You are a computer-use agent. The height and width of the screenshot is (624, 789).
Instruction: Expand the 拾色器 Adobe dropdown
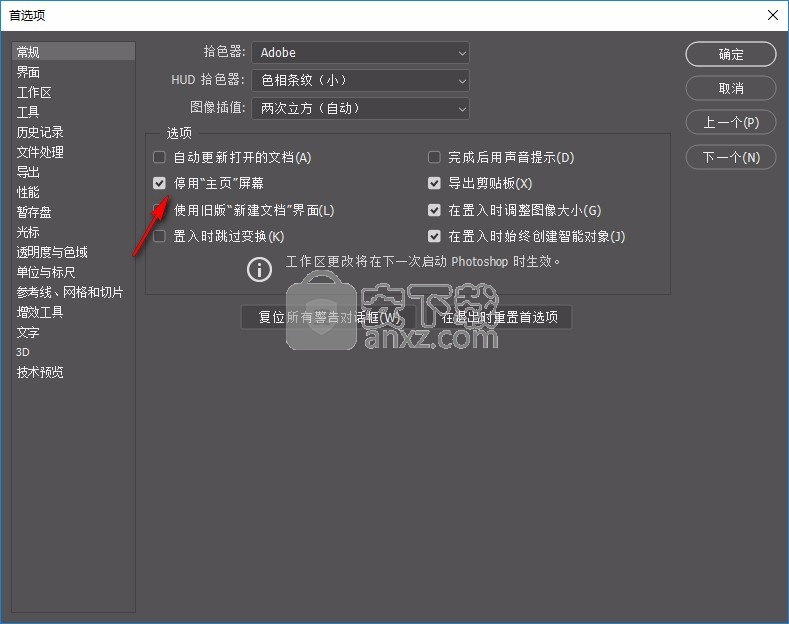[x=360, y=52]
